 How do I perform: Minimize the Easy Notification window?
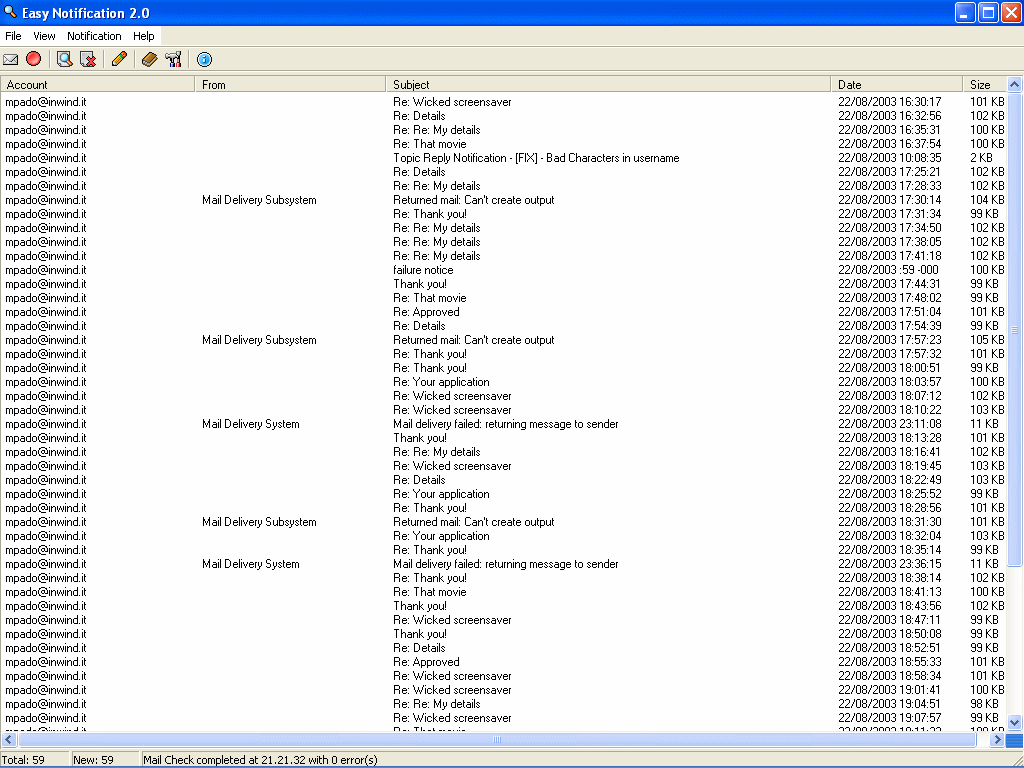965,12
